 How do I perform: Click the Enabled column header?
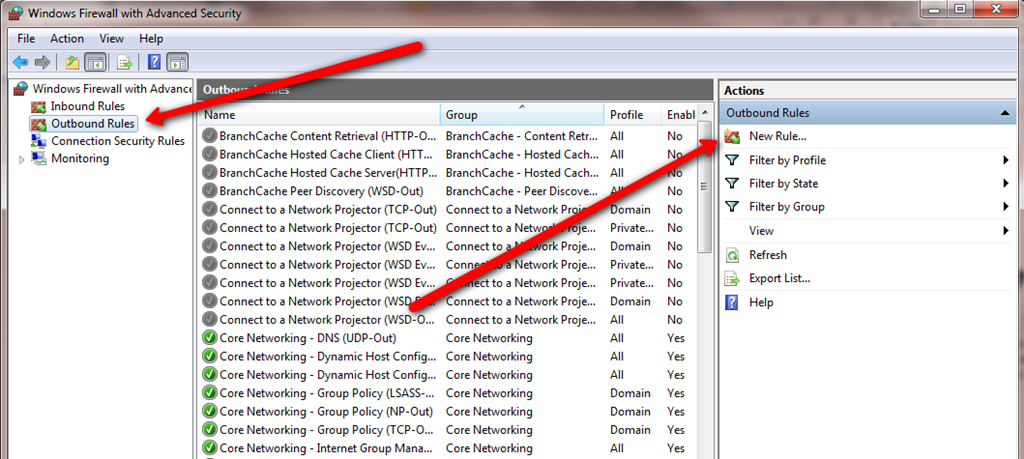tap(679, 115)
